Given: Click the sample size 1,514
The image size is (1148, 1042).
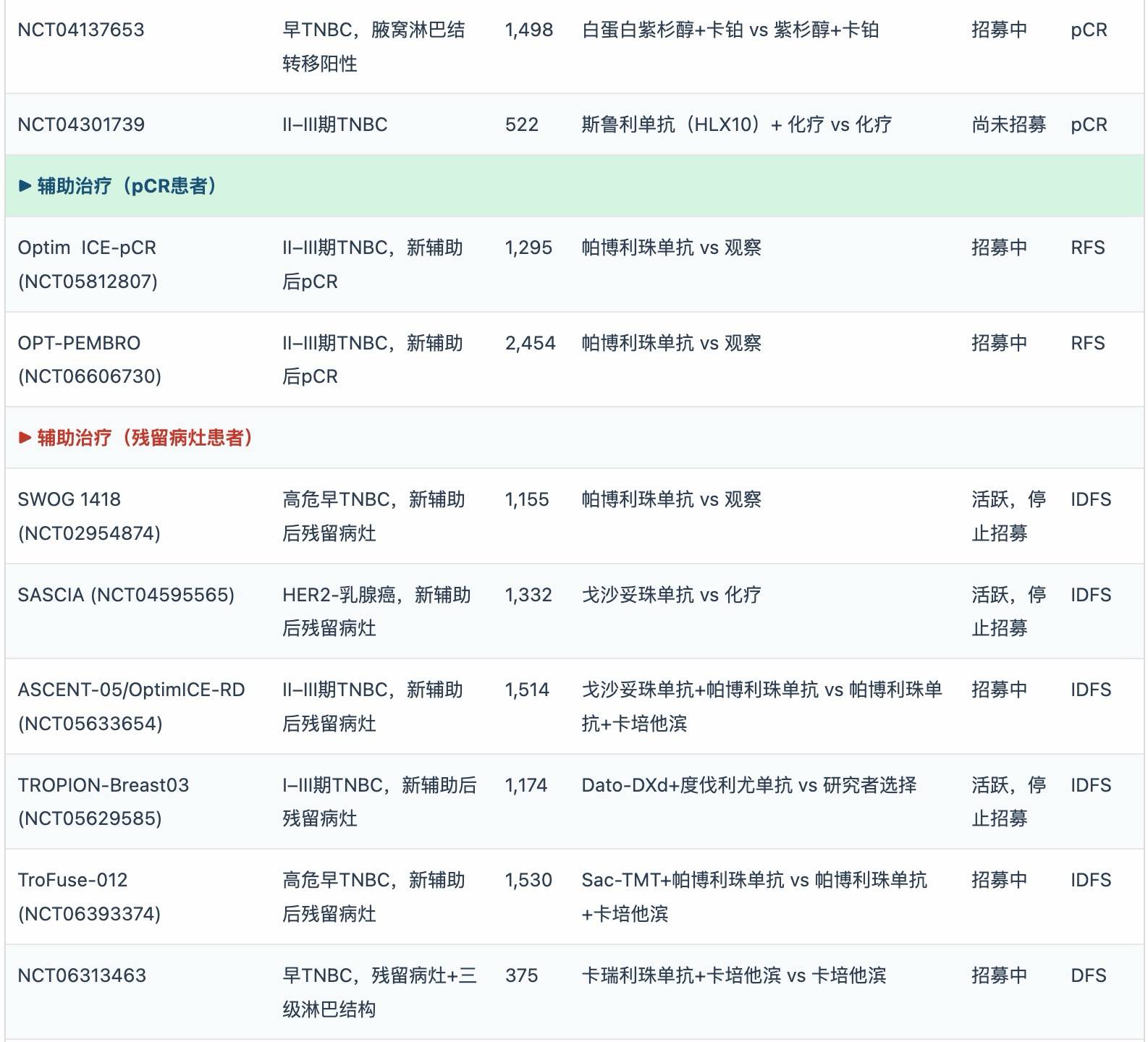Looking at the screenshot, I should coord(527,690).
